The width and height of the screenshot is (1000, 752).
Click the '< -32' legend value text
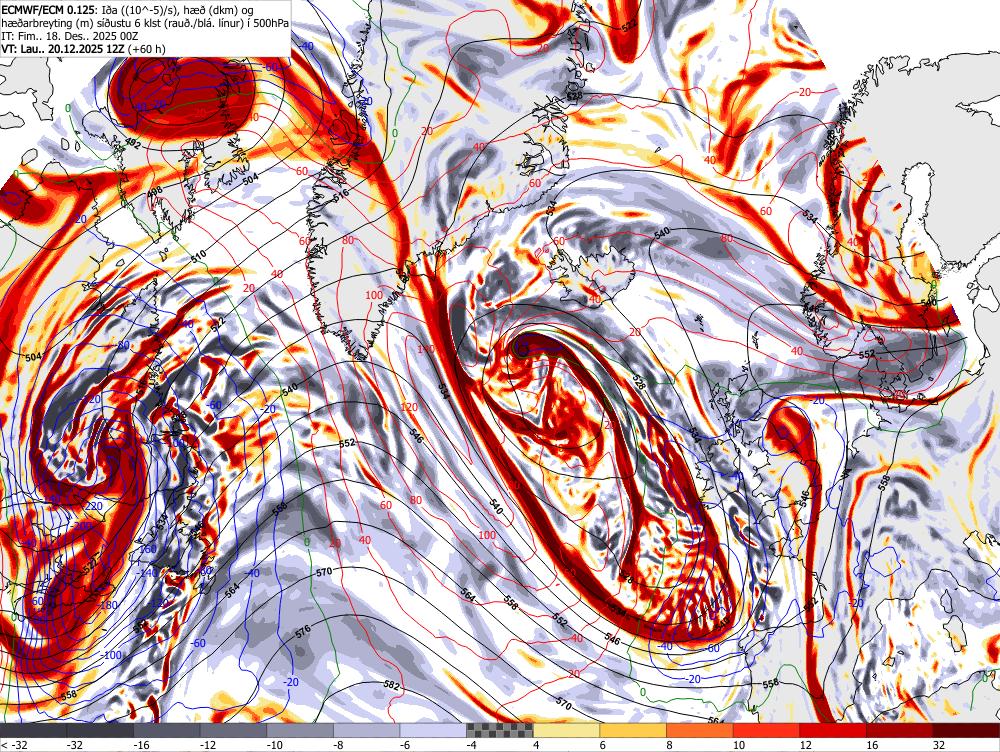point(13,744)
